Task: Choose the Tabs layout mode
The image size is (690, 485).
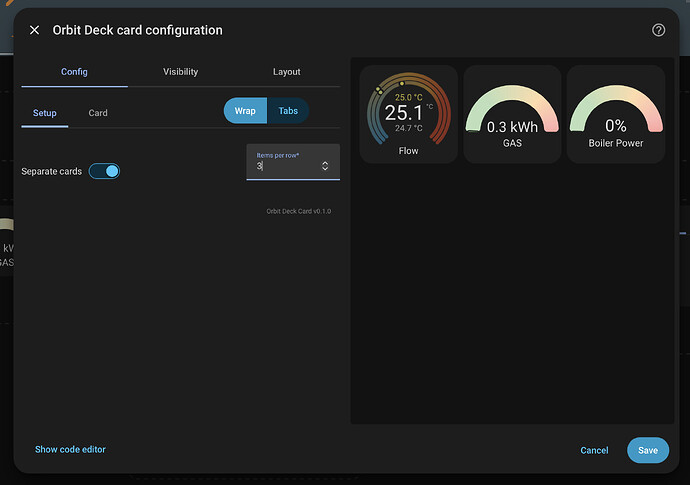Action: (x=288, y=111)
